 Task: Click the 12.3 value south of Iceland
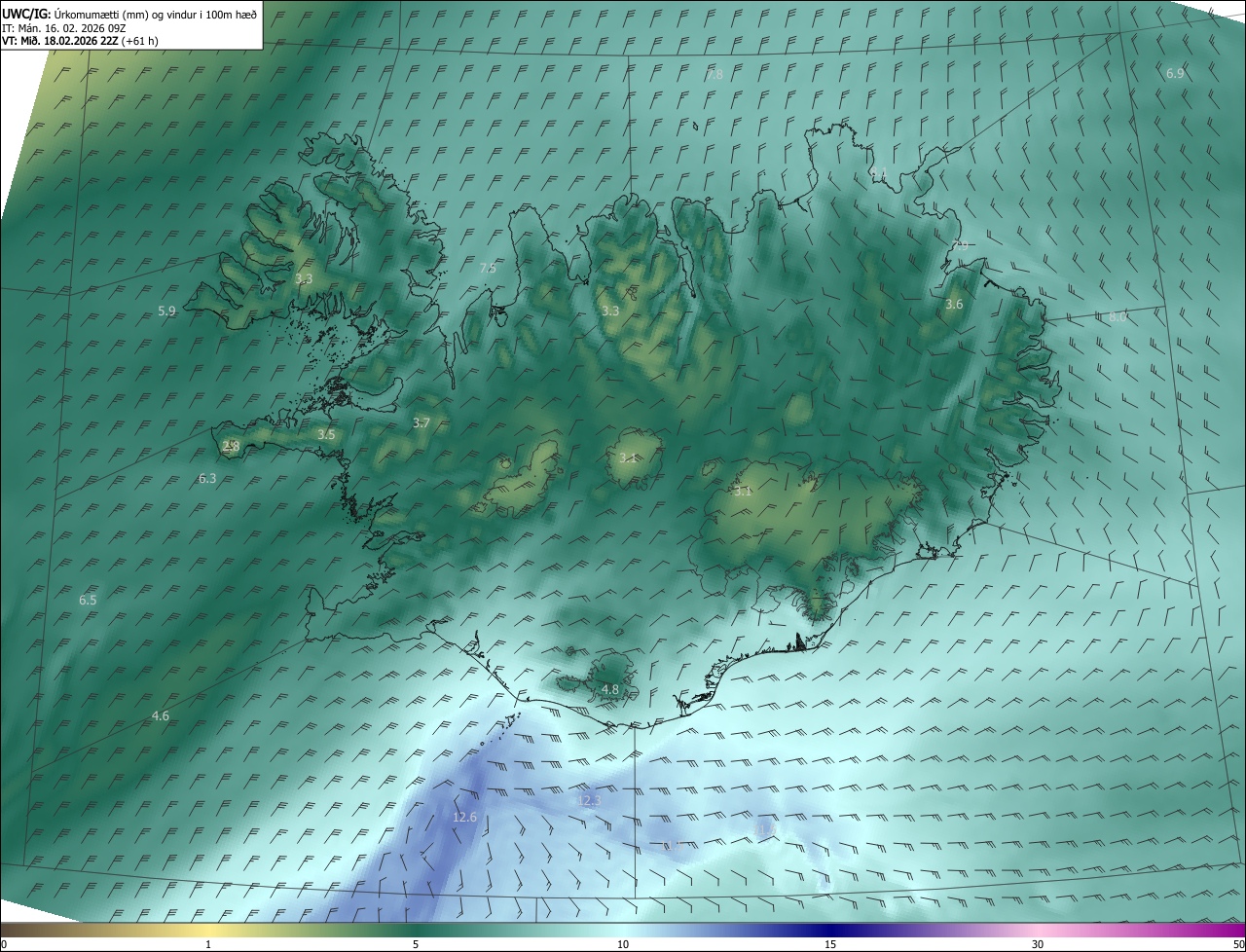coord(590,801)
